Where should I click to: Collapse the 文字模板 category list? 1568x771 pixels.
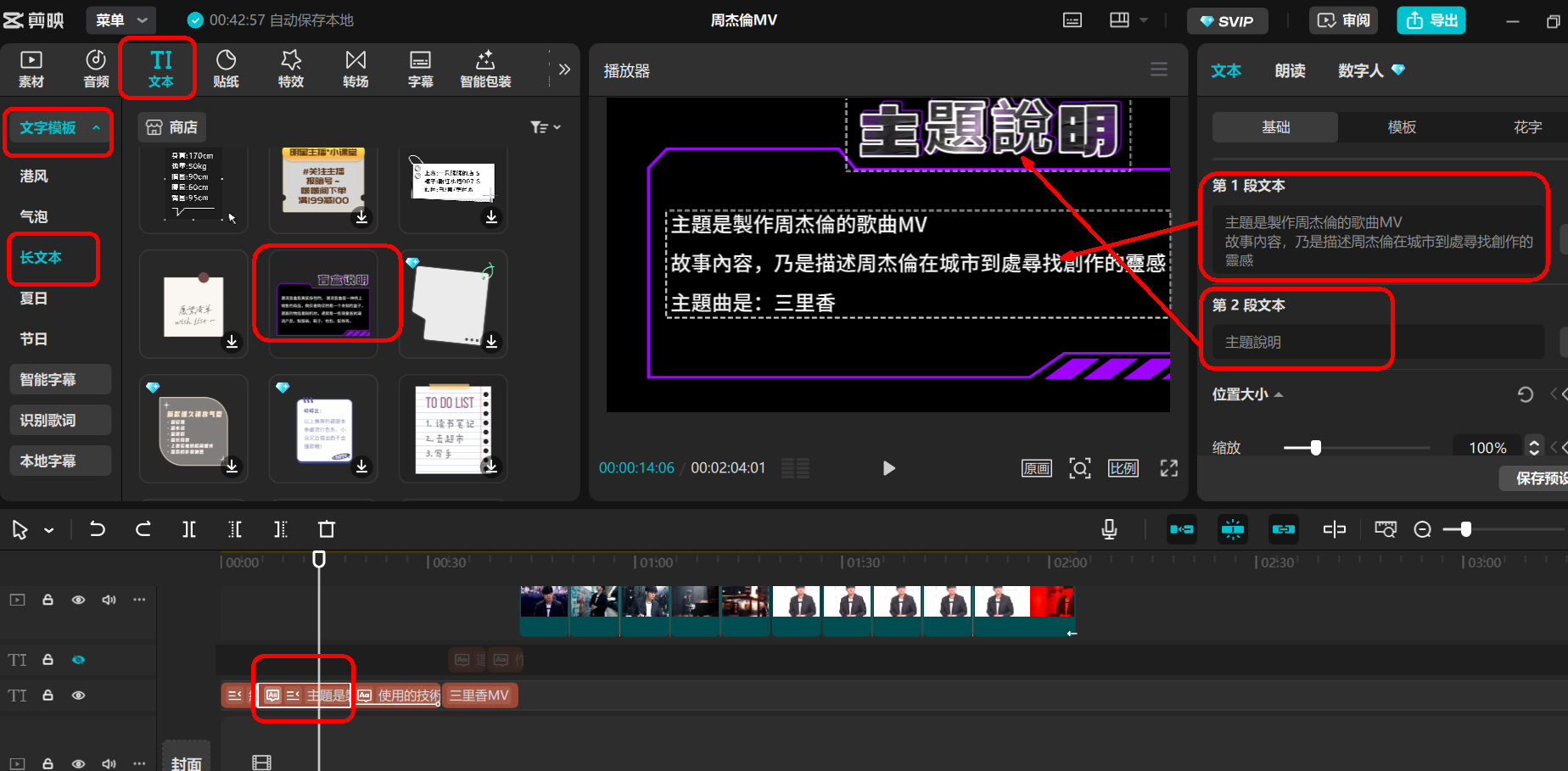tap(59, 128)
